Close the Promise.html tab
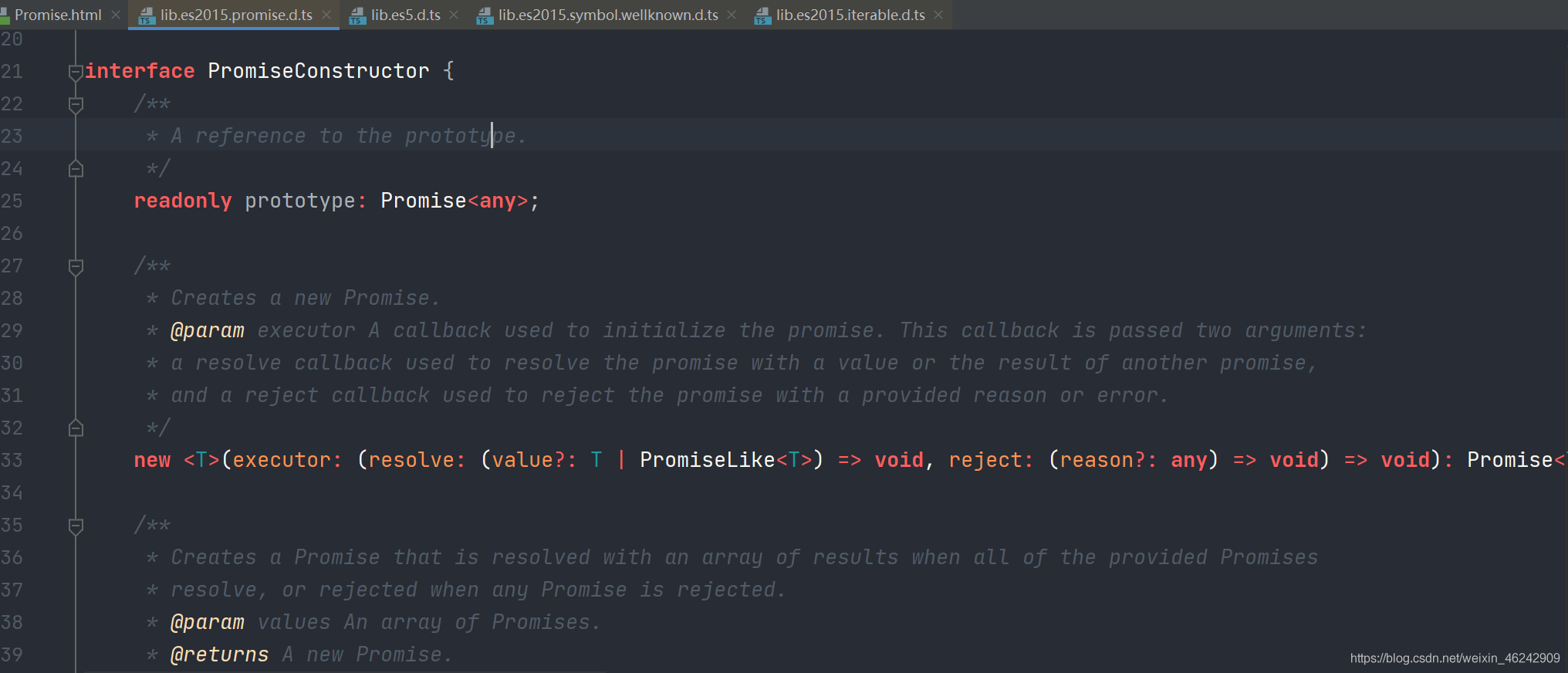This screenshot has width=1568, height=673. click(x=116, y=15)
